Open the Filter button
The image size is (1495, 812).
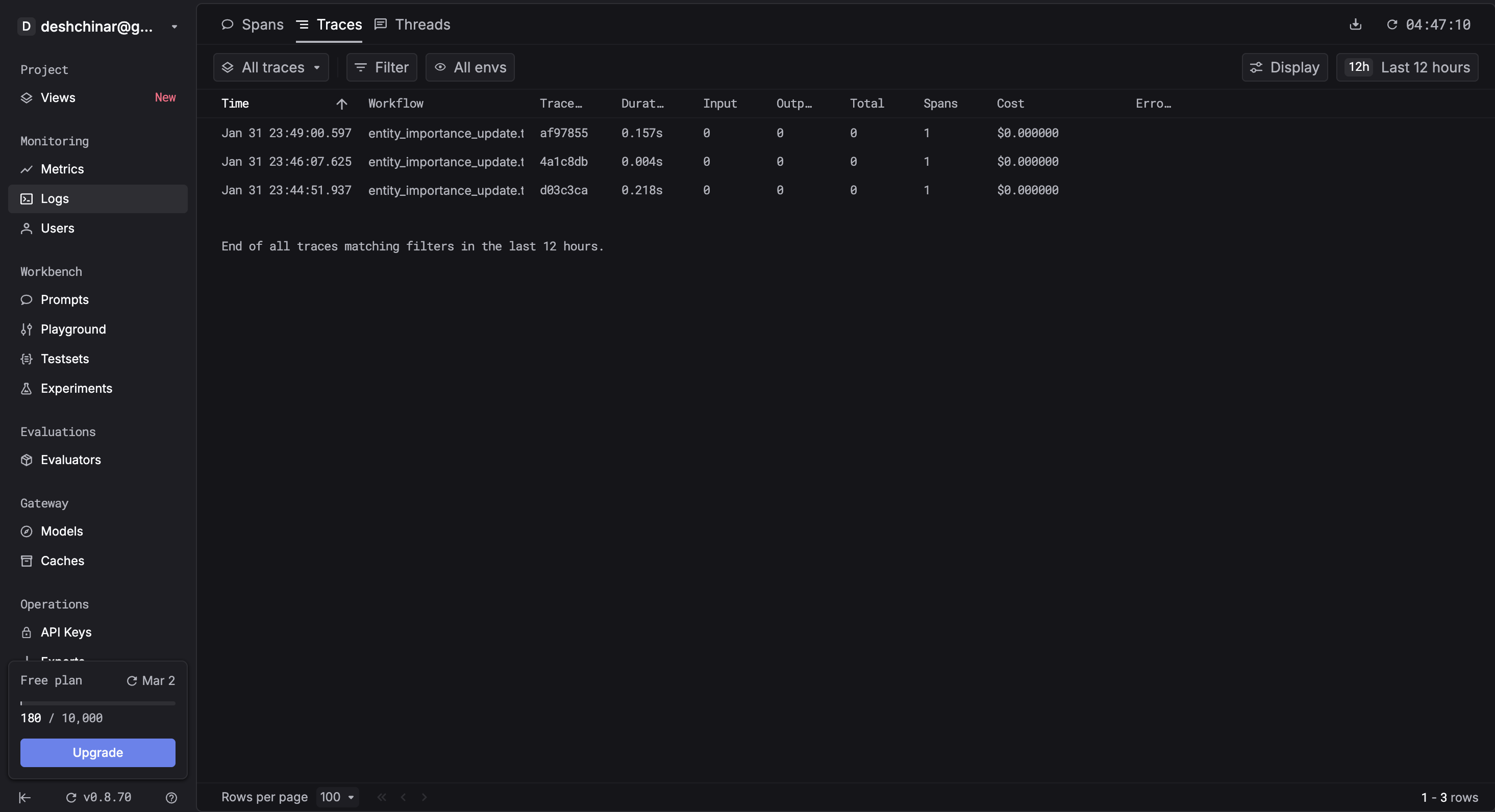point(381,67)
